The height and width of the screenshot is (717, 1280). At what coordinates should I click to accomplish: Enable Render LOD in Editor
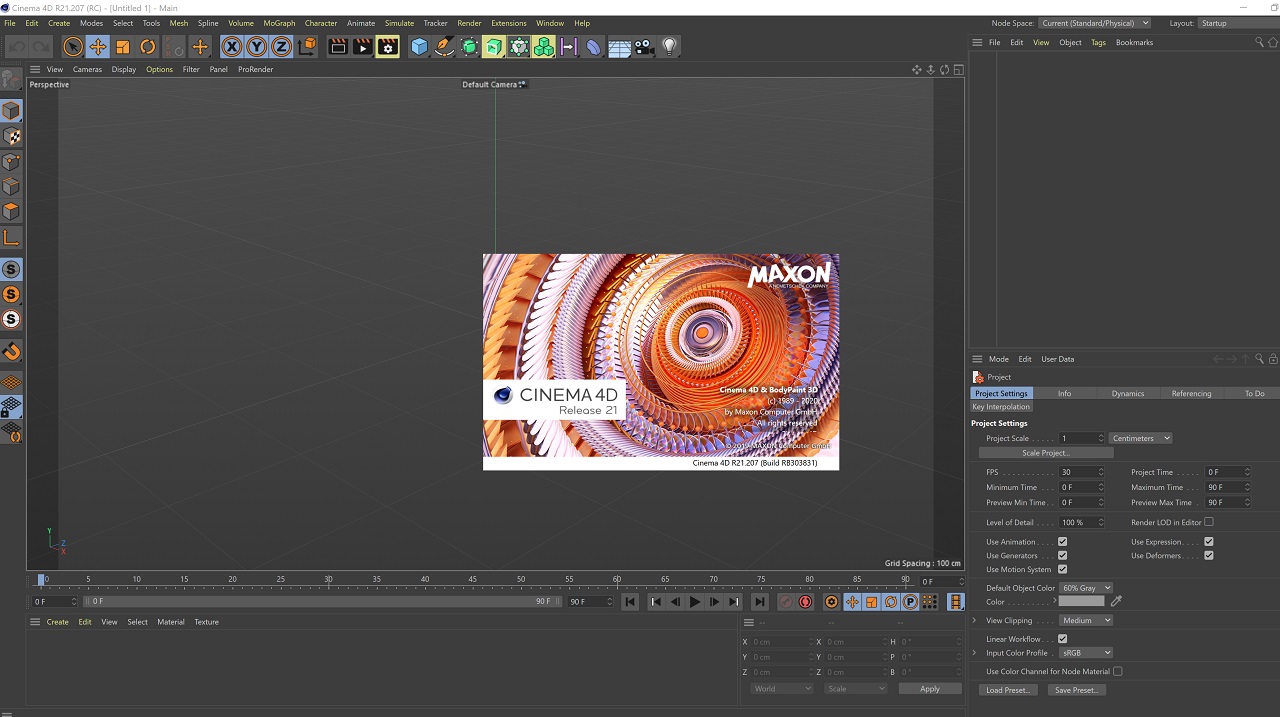pyautogui.click(x=1208, y=522)
